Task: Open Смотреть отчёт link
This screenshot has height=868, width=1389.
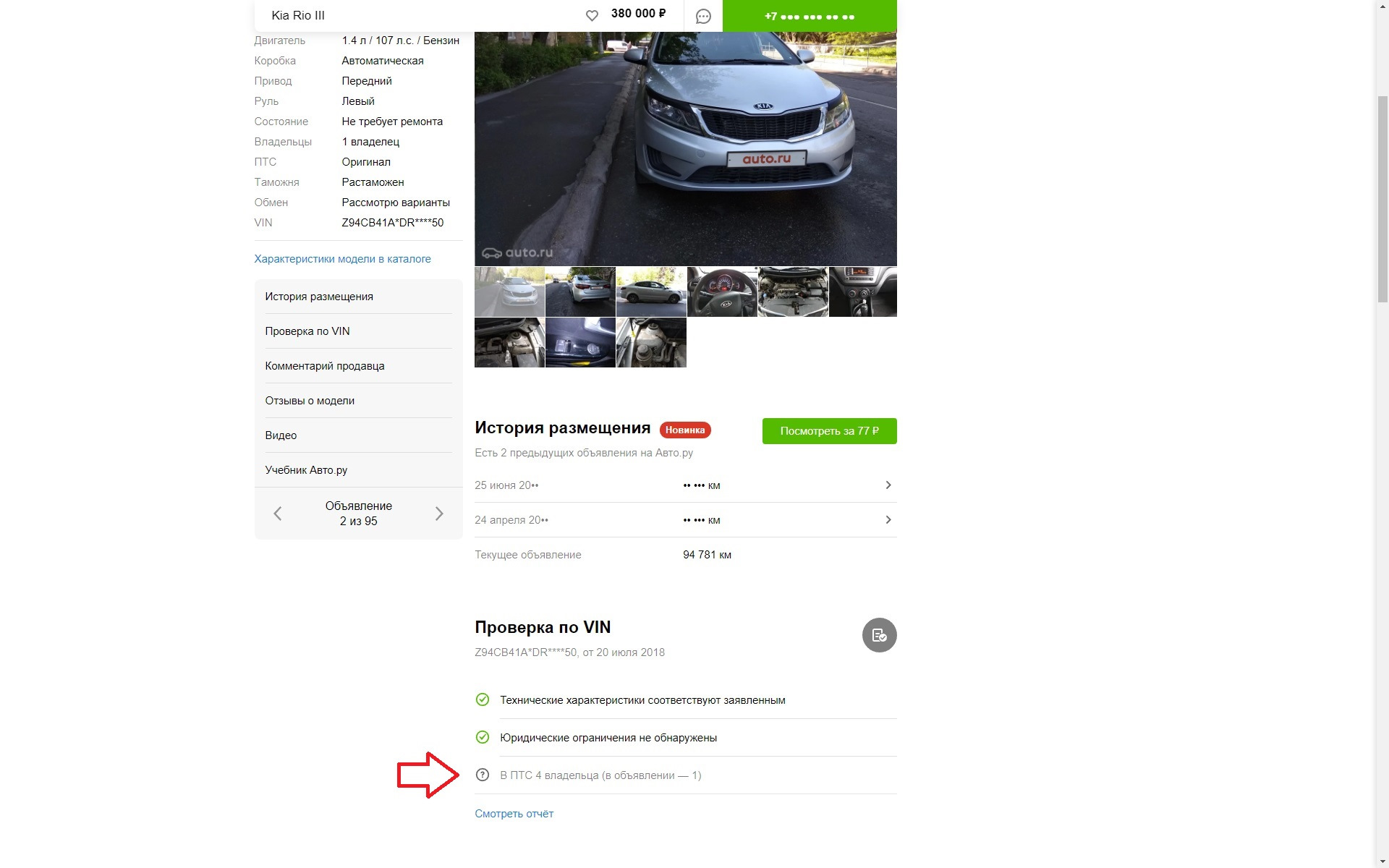Action: tap(514, 814)
